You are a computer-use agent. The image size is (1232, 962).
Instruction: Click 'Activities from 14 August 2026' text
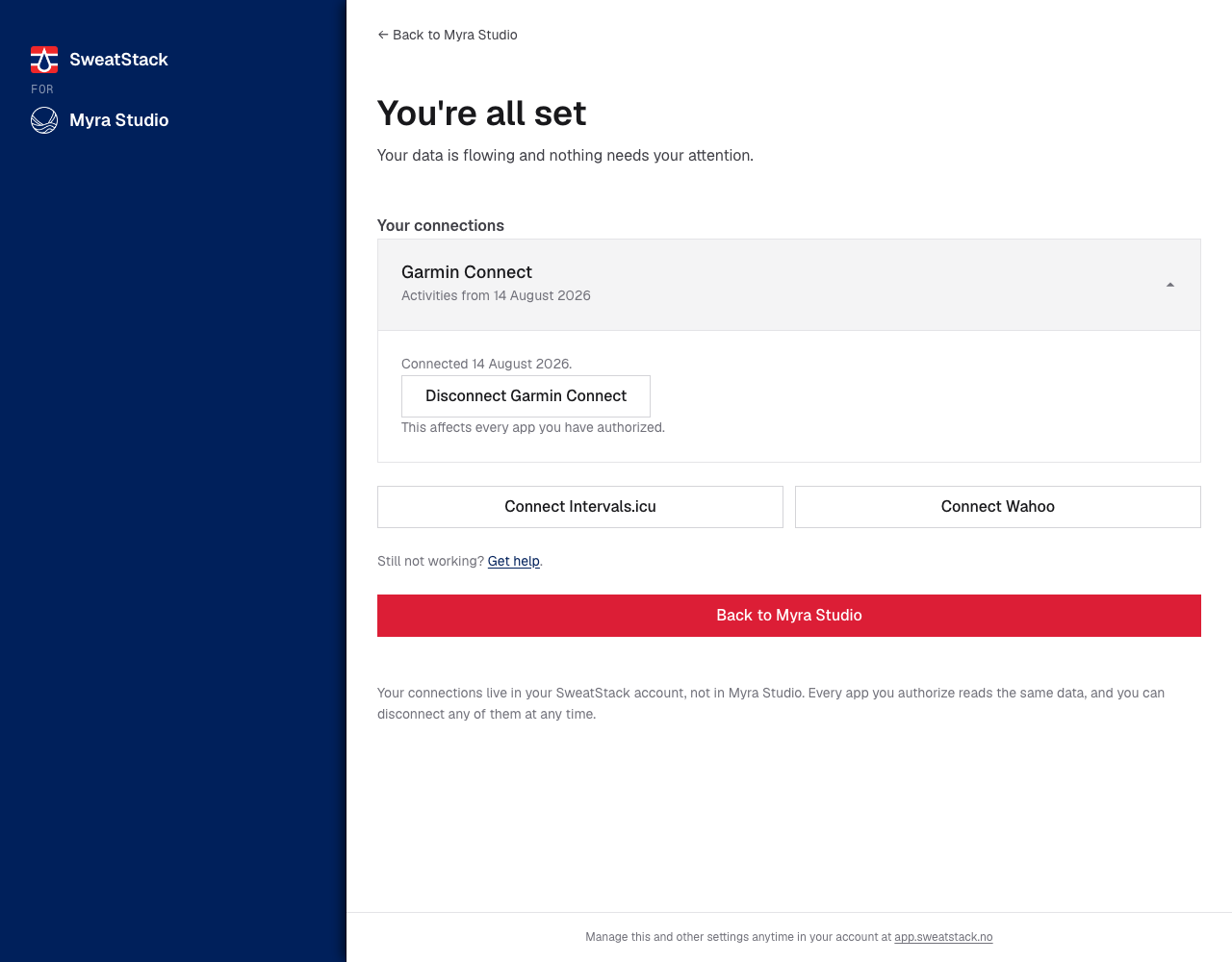click(496, 295)
